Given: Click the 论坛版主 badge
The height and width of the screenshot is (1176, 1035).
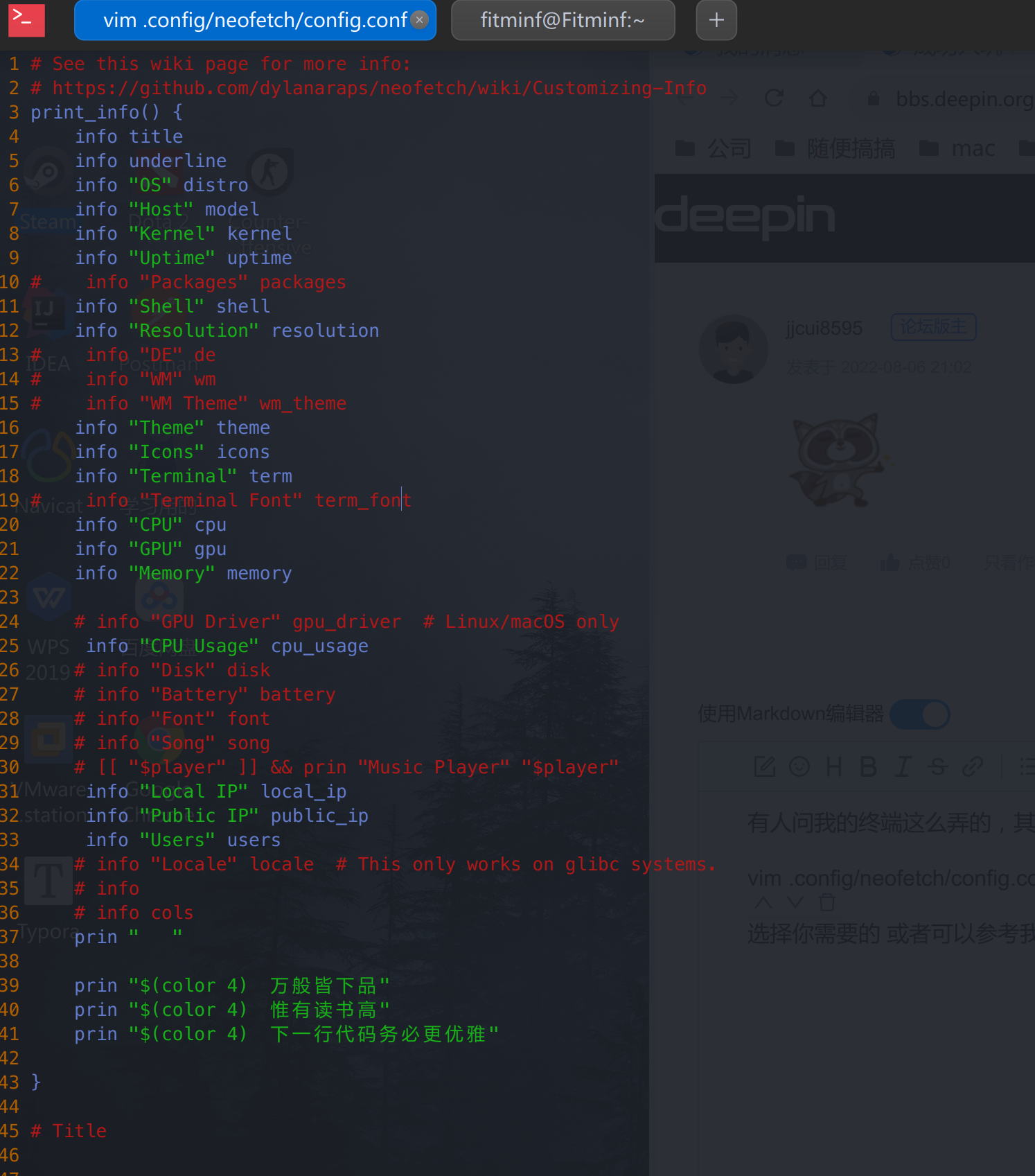Looking at the screenshot, I should click(933, 326).
